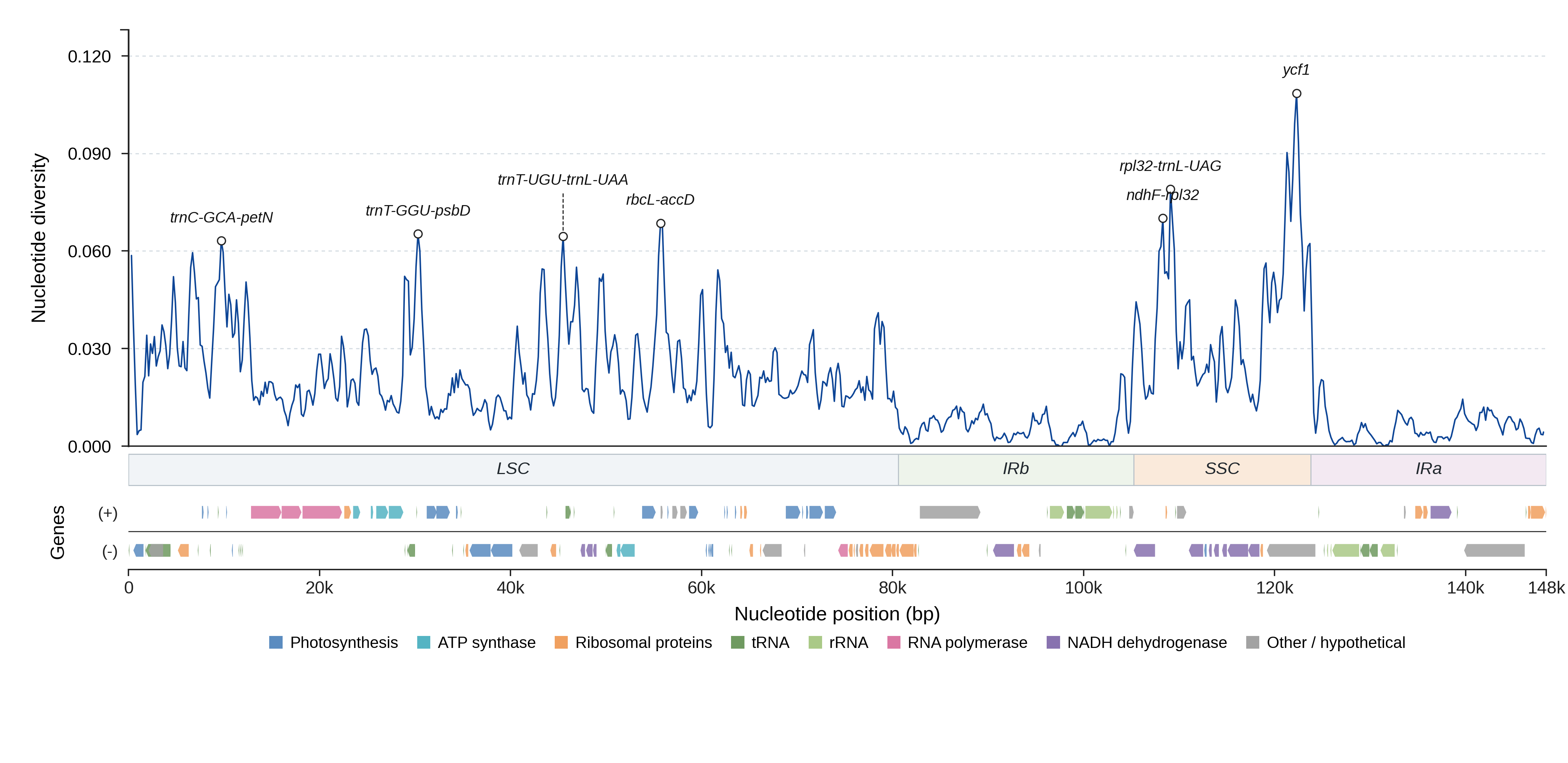1568x763 pixels.
Task: Click the '140k' x-axis tick label
Action: point(1465,588)
